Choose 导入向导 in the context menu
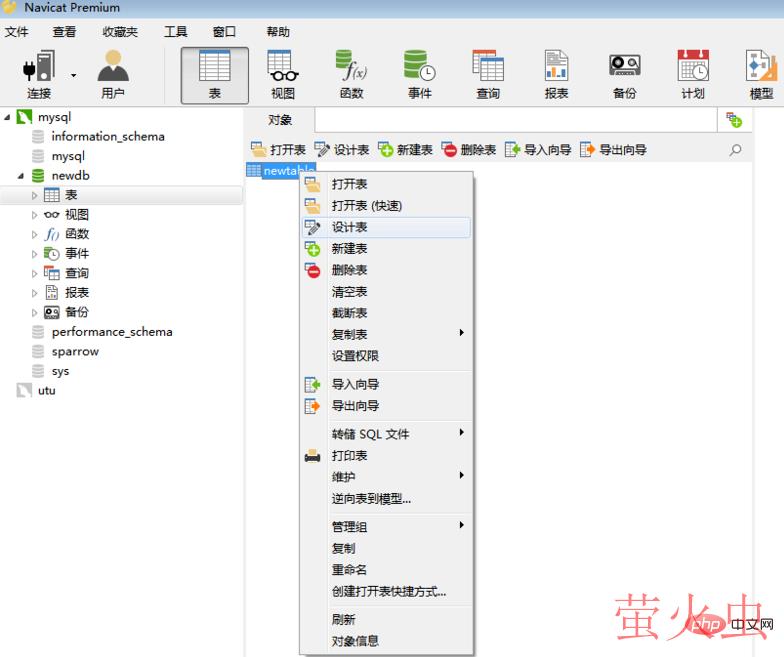This screenshot has height=657, width=784. 386,384
